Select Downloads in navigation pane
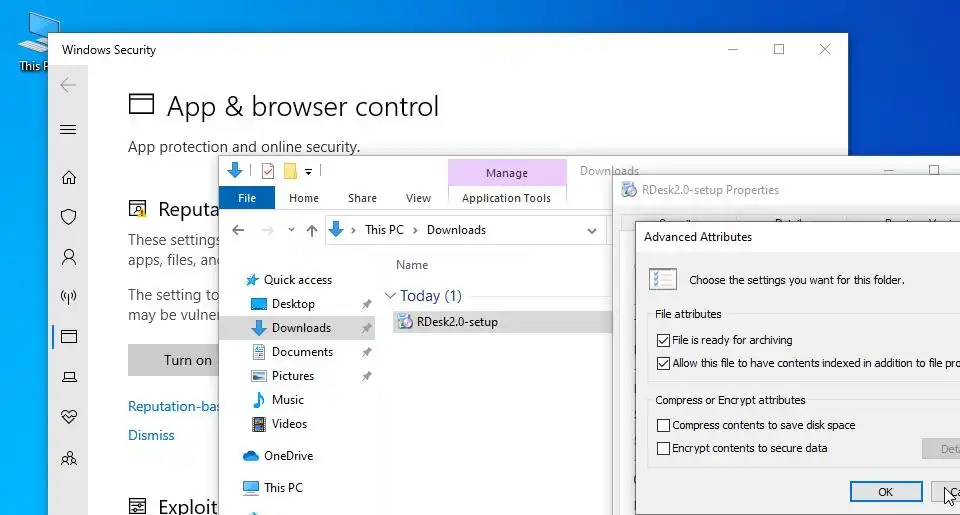 pyautogui.click(x=297, y=328)
